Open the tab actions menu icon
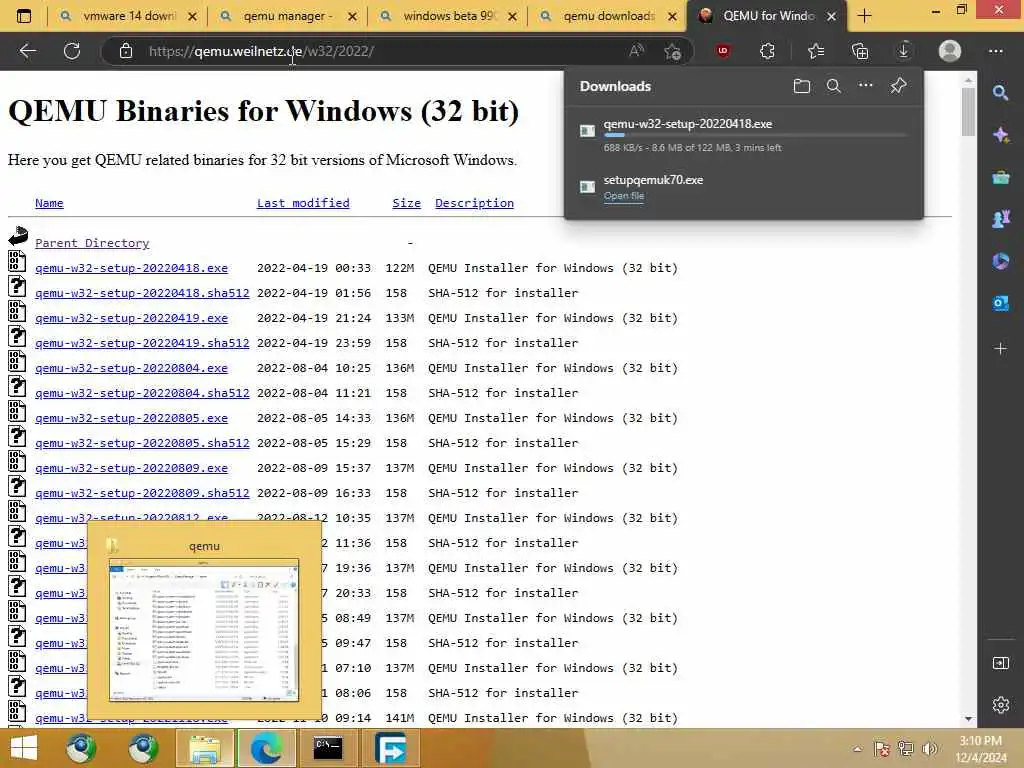 click(x=24, y=16)
